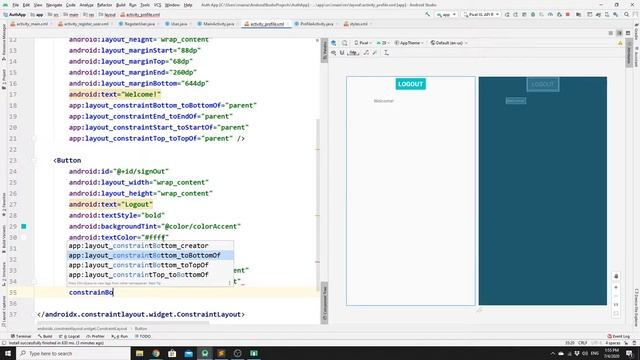Choose app:layout_constraintTop_toBottomOf suggestion
This screenshot has width=640, height=360.
(150, 275)
